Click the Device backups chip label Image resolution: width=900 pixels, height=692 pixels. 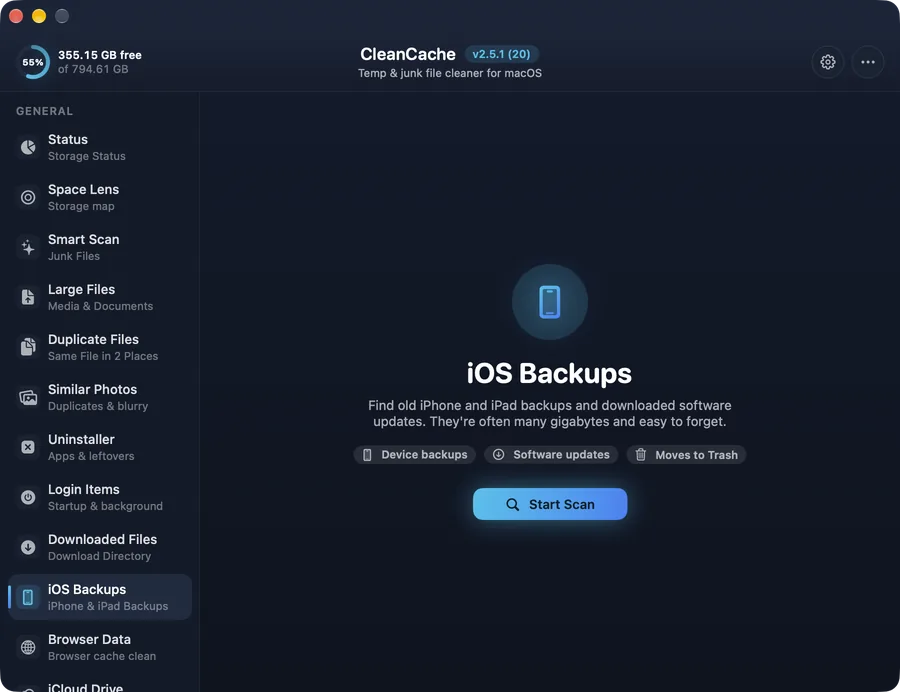pyautogui.click(x=424, y=454)
